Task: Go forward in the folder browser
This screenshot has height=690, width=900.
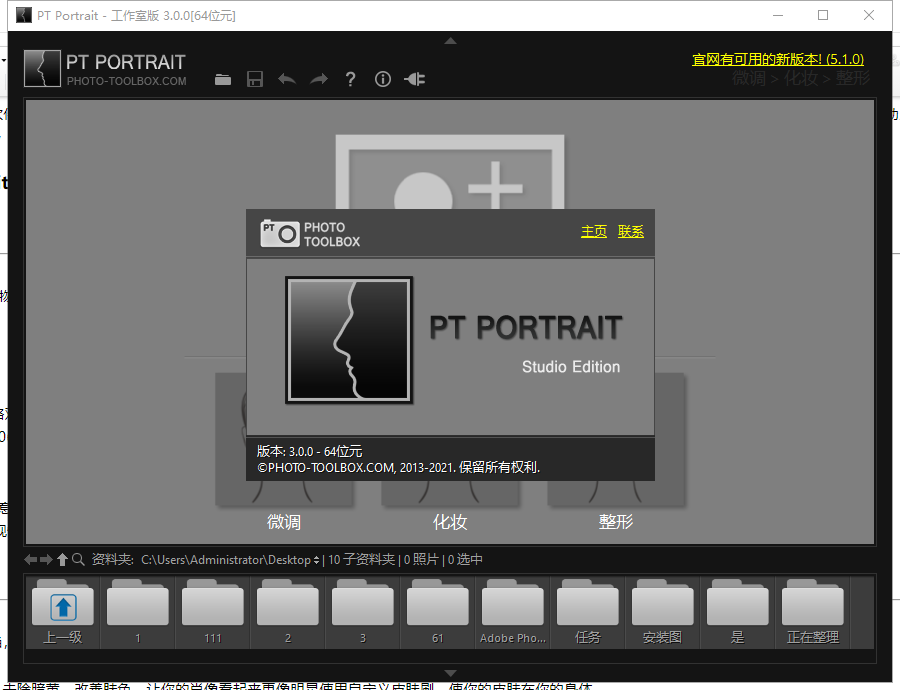Action: pos(46,559)
